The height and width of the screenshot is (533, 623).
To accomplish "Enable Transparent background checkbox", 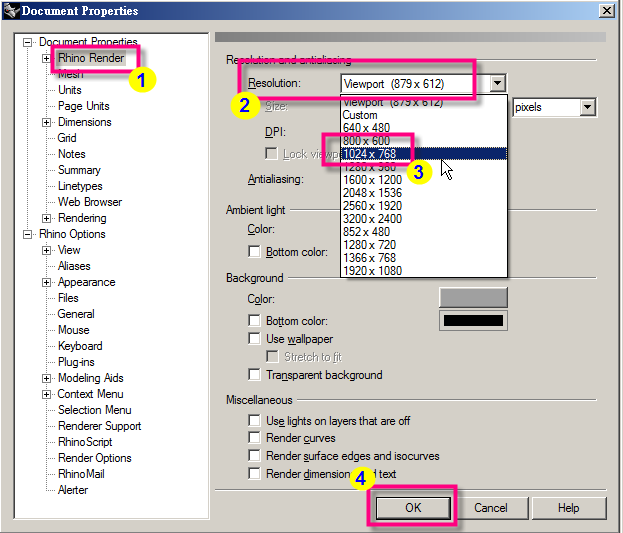I will 254,374.
